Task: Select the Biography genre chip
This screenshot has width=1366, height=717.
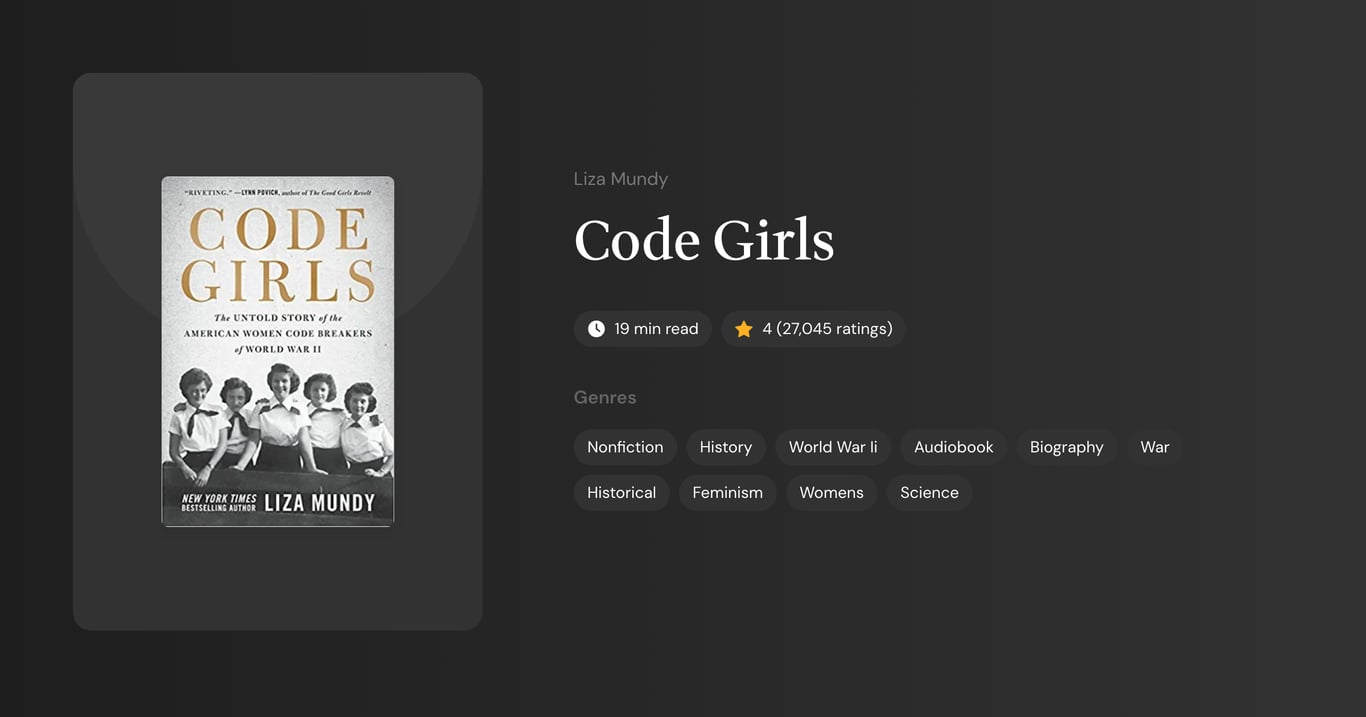Action: click(1066, 447)
